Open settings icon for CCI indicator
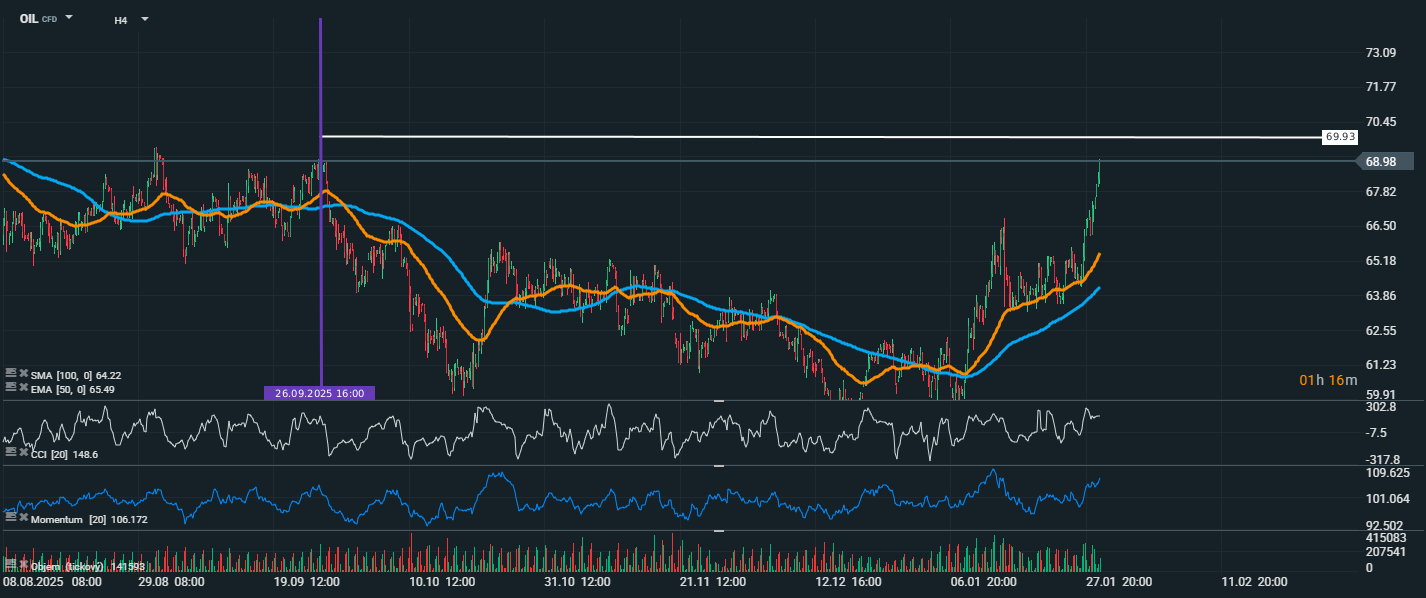The image size is (1426, 598). 10,453
